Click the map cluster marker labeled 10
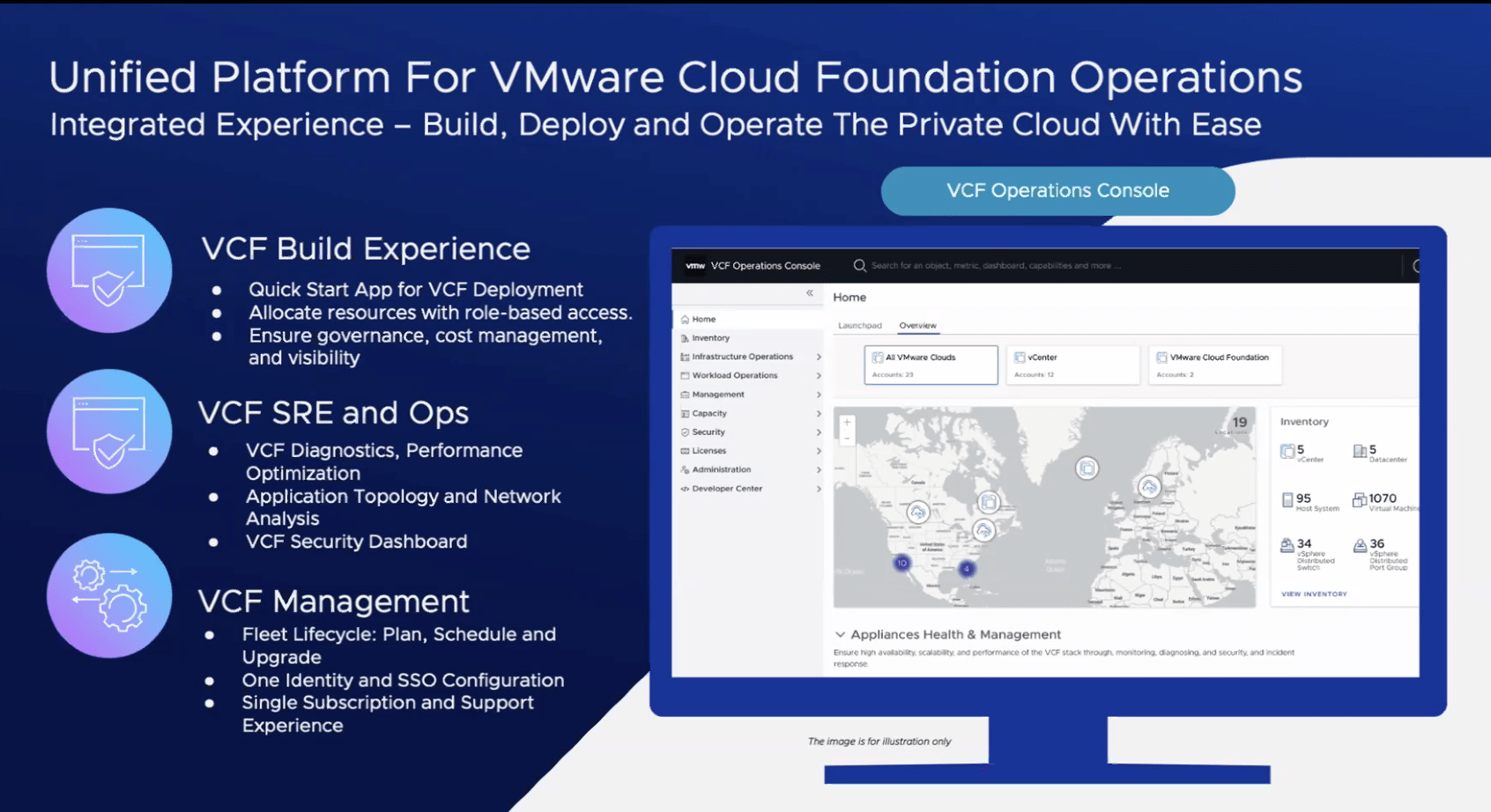1491x812 pixels. tap(901, 563)
